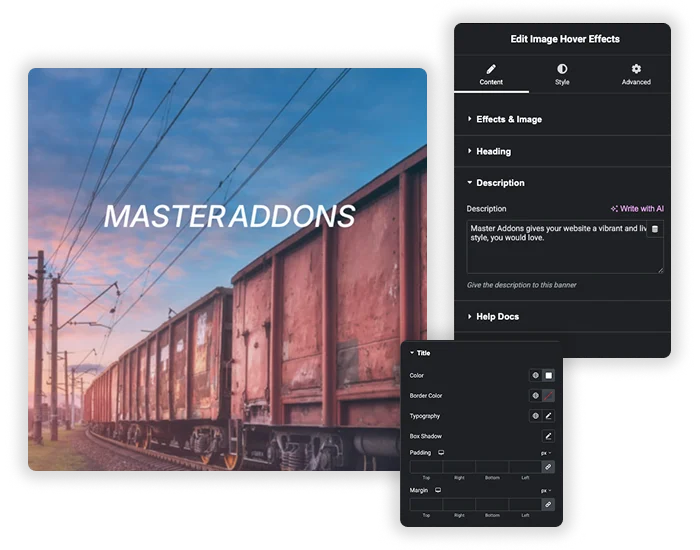Open the Style tab
The width and height of the screenshot is (700, 550).
click(562, 75)
